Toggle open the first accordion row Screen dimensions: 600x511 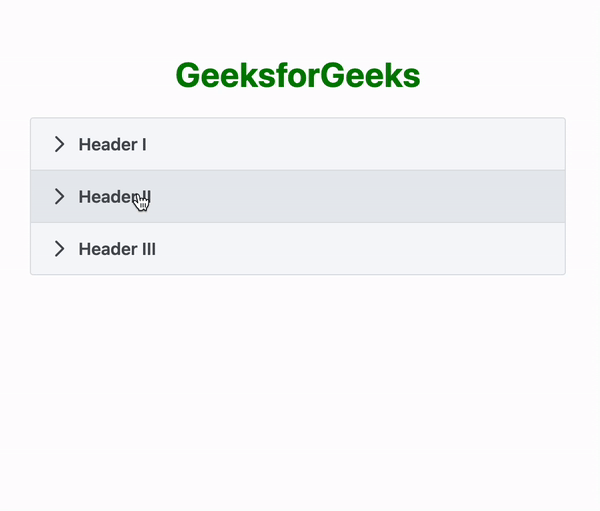point(298,144)
